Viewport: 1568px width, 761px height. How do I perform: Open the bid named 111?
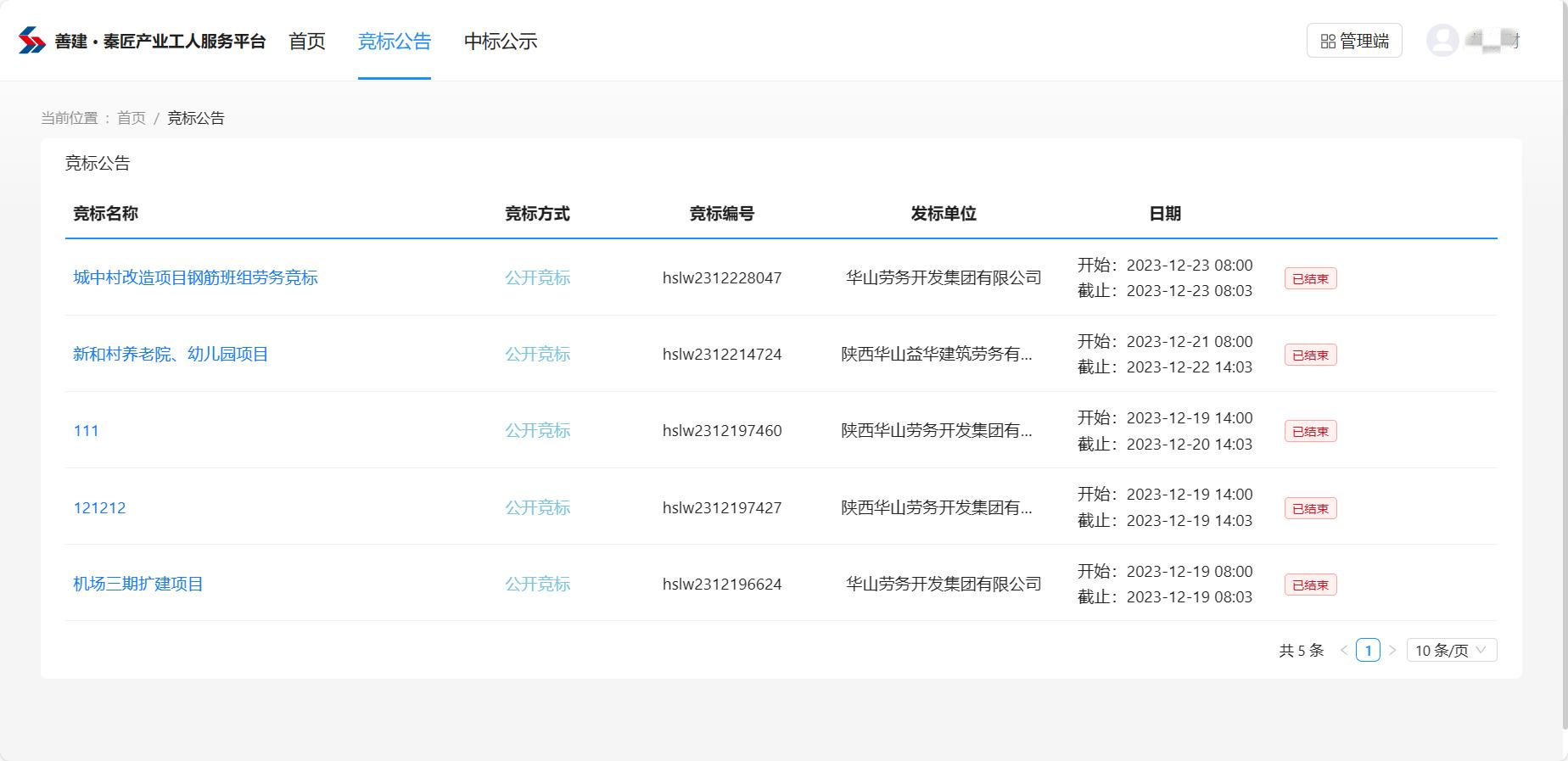tap(86, 431)
